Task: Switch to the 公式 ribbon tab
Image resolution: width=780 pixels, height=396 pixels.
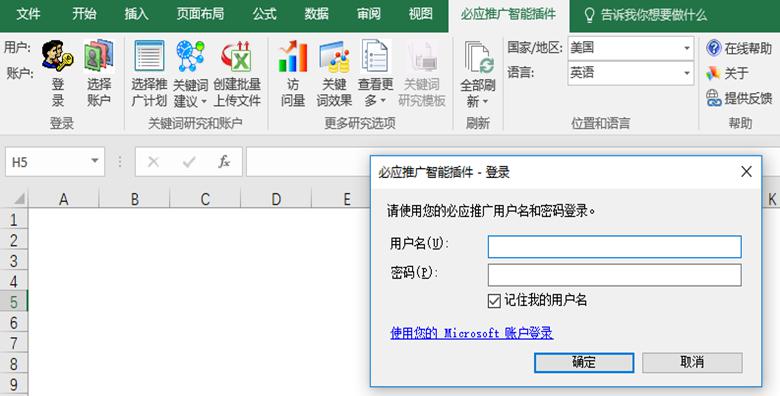Action: tap(264, 14)
